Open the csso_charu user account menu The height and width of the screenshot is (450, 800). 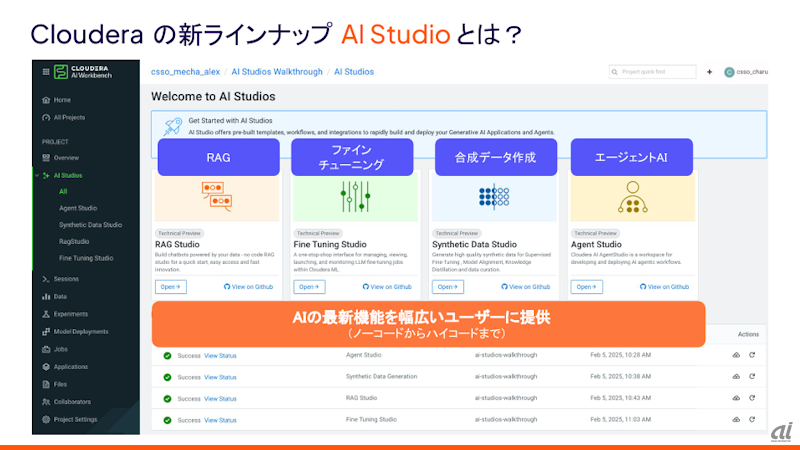click(746, 72)
